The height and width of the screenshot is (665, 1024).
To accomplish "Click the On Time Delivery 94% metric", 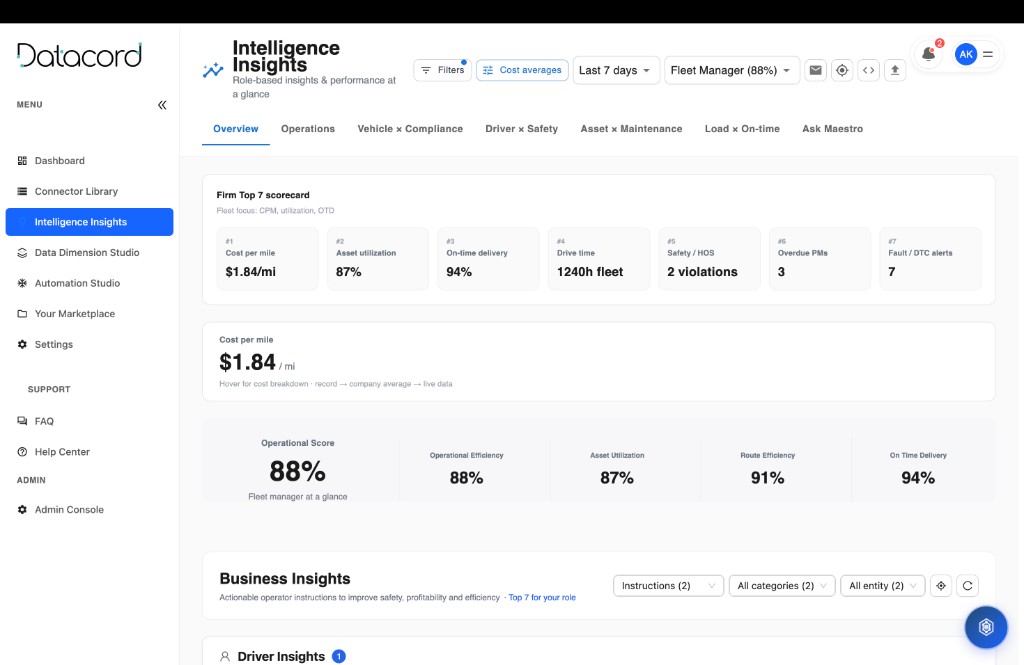I will [x=918, y=469].
